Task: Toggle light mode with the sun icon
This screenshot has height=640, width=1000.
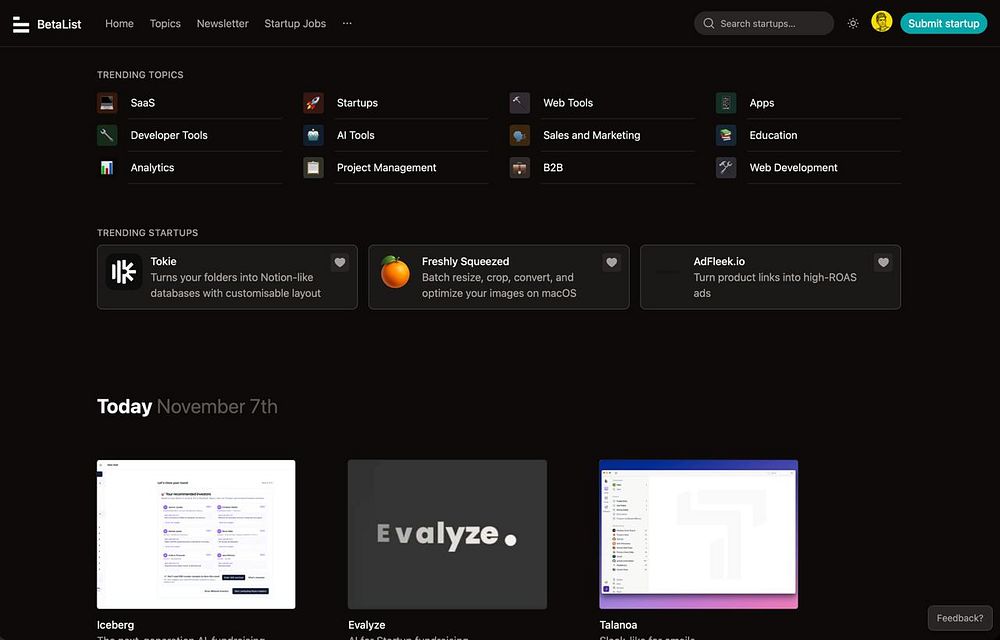Action: tap(853, 24)
